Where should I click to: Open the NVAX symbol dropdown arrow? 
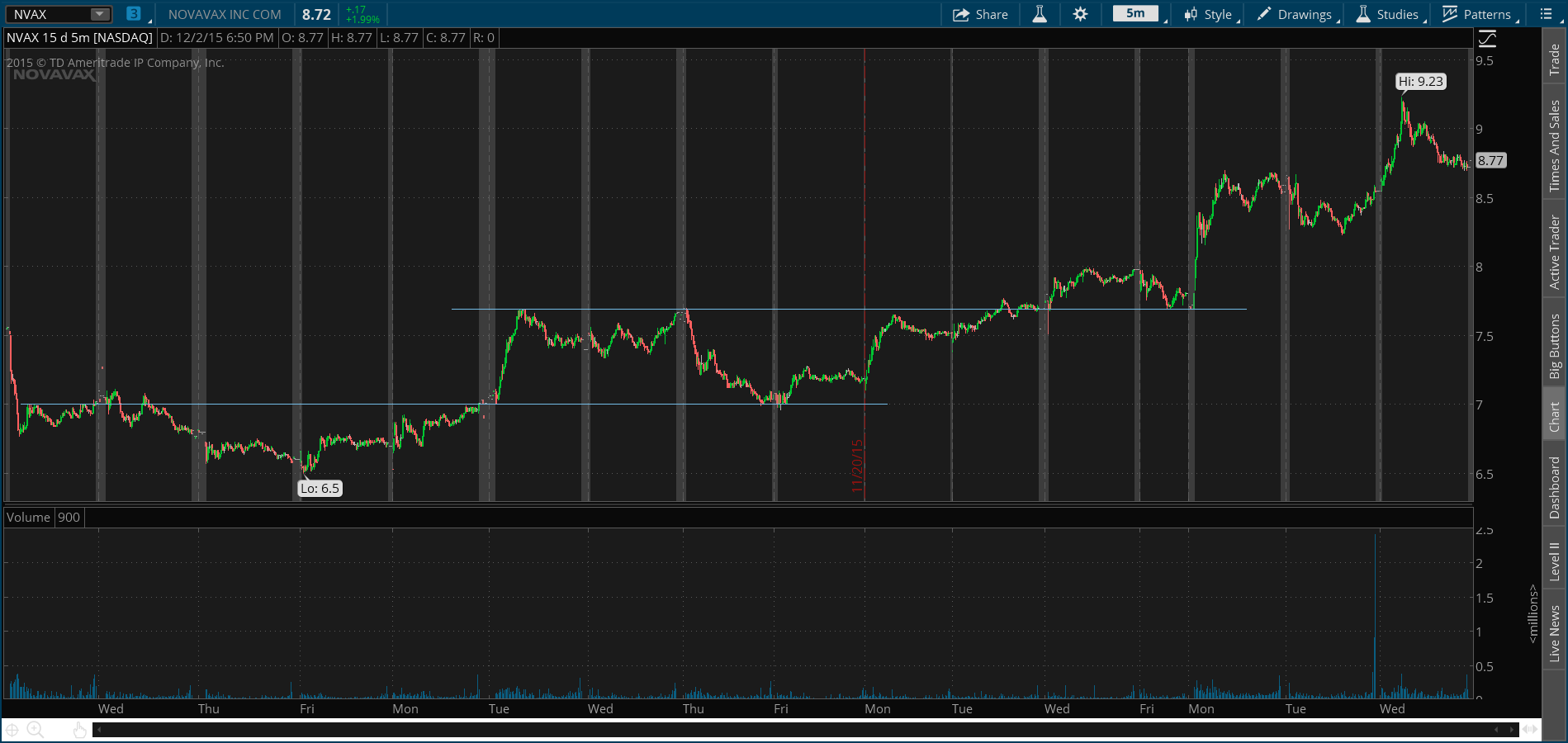pyautogui.click(x=99, y=14)
